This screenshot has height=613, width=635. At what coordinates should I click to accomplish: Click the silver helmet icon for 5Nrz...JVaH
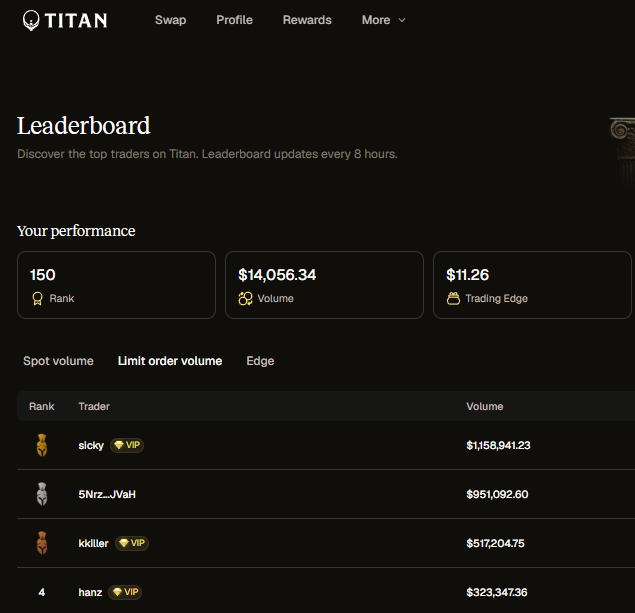click(x=42, y=494)
